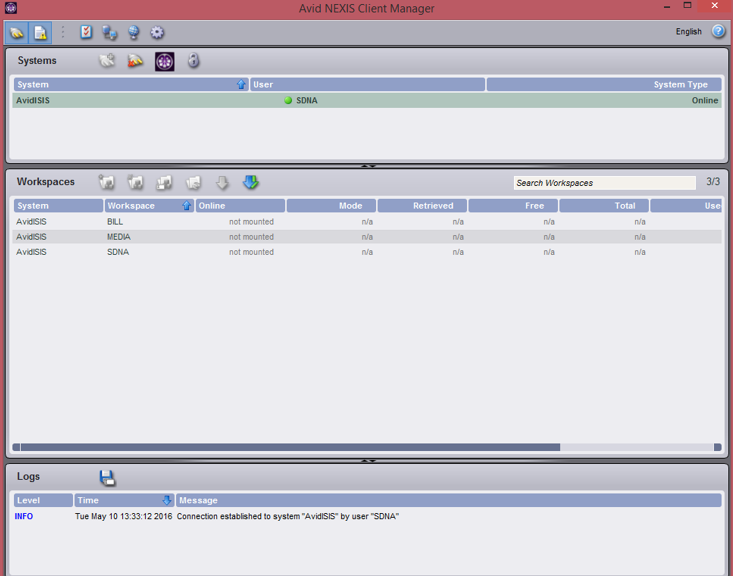Open the English language selector
This screenshot has height=576, width=733.
(x=689, y=31)
